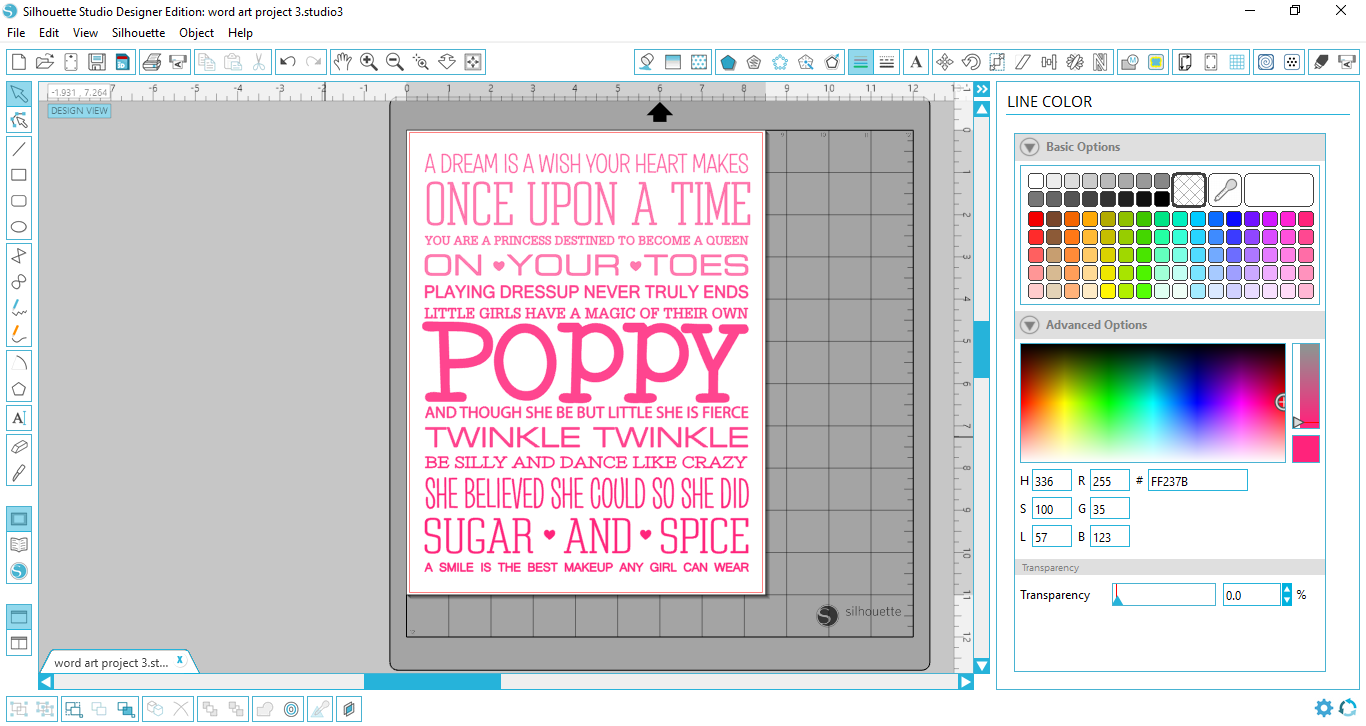This screenshot has height=726, width=1366.
Task: Toggle the dashed line style option
Action: coord(886,61)
